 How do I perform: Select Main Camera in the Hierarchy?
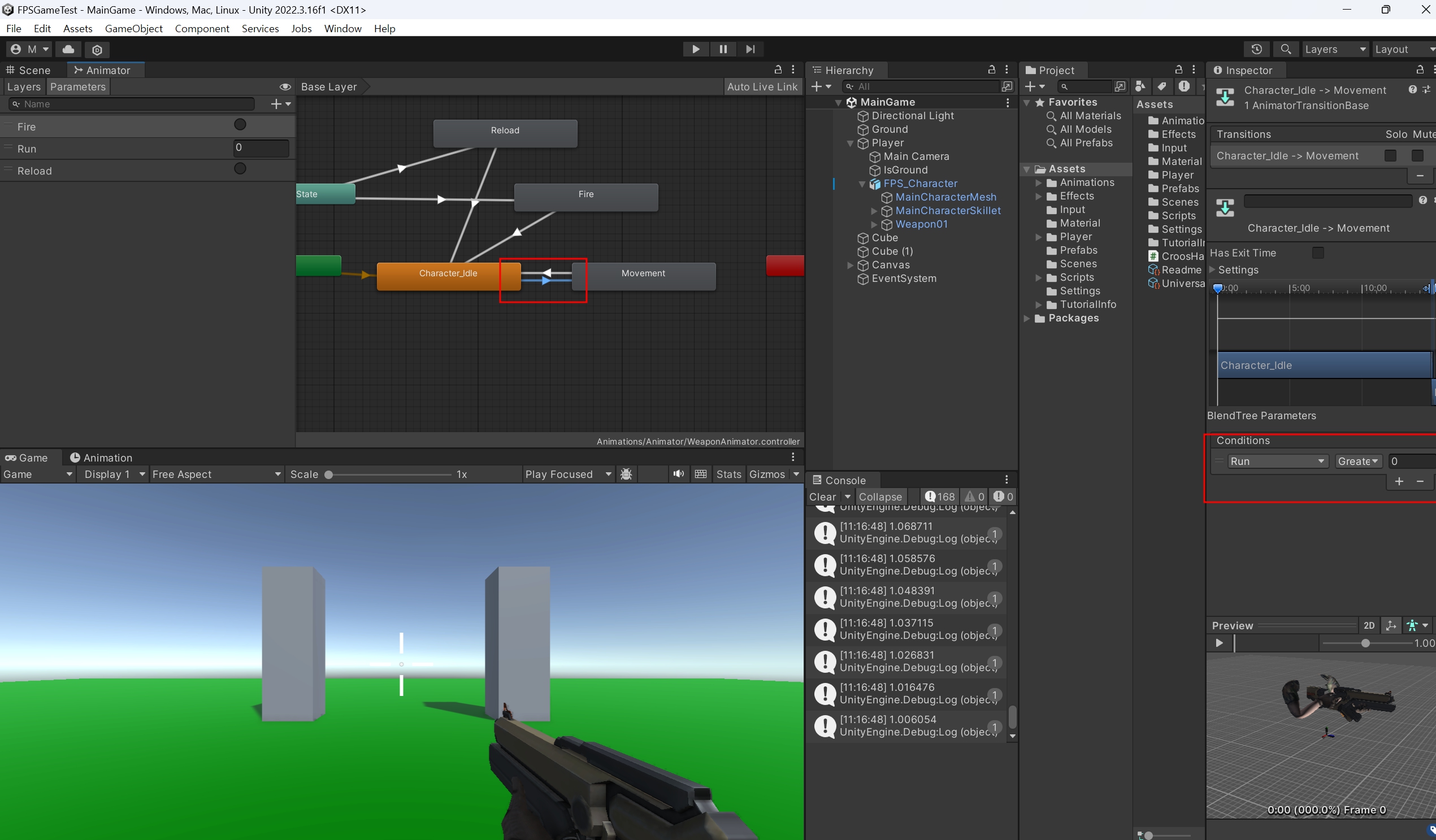(916, 156)
